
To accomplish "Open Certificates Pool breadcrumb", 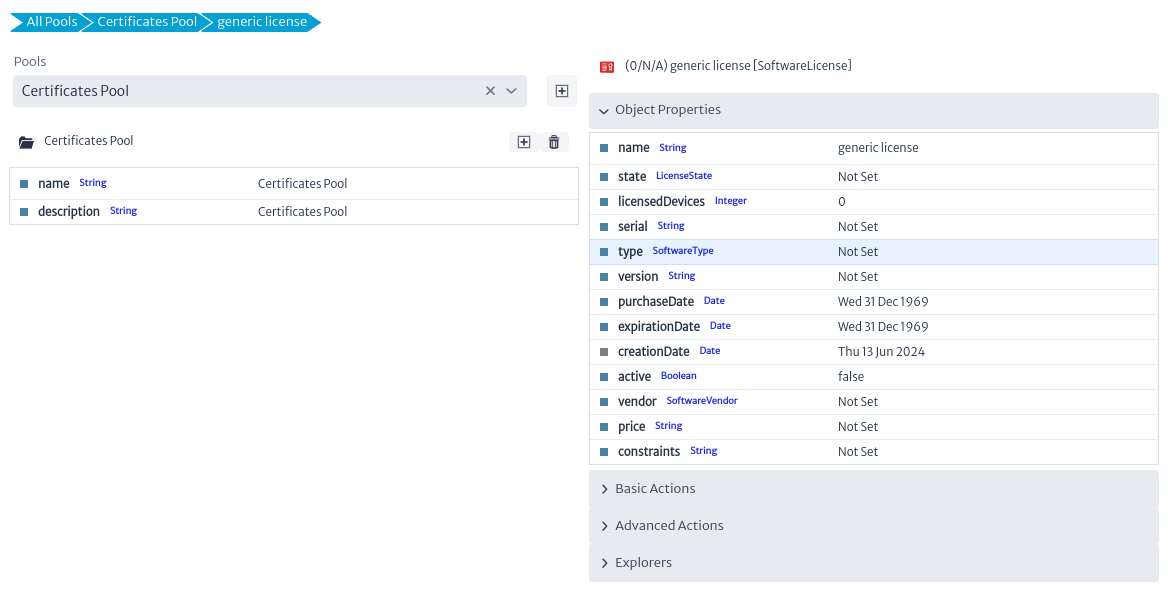I will pyautogui.click(x=147, y=22).
